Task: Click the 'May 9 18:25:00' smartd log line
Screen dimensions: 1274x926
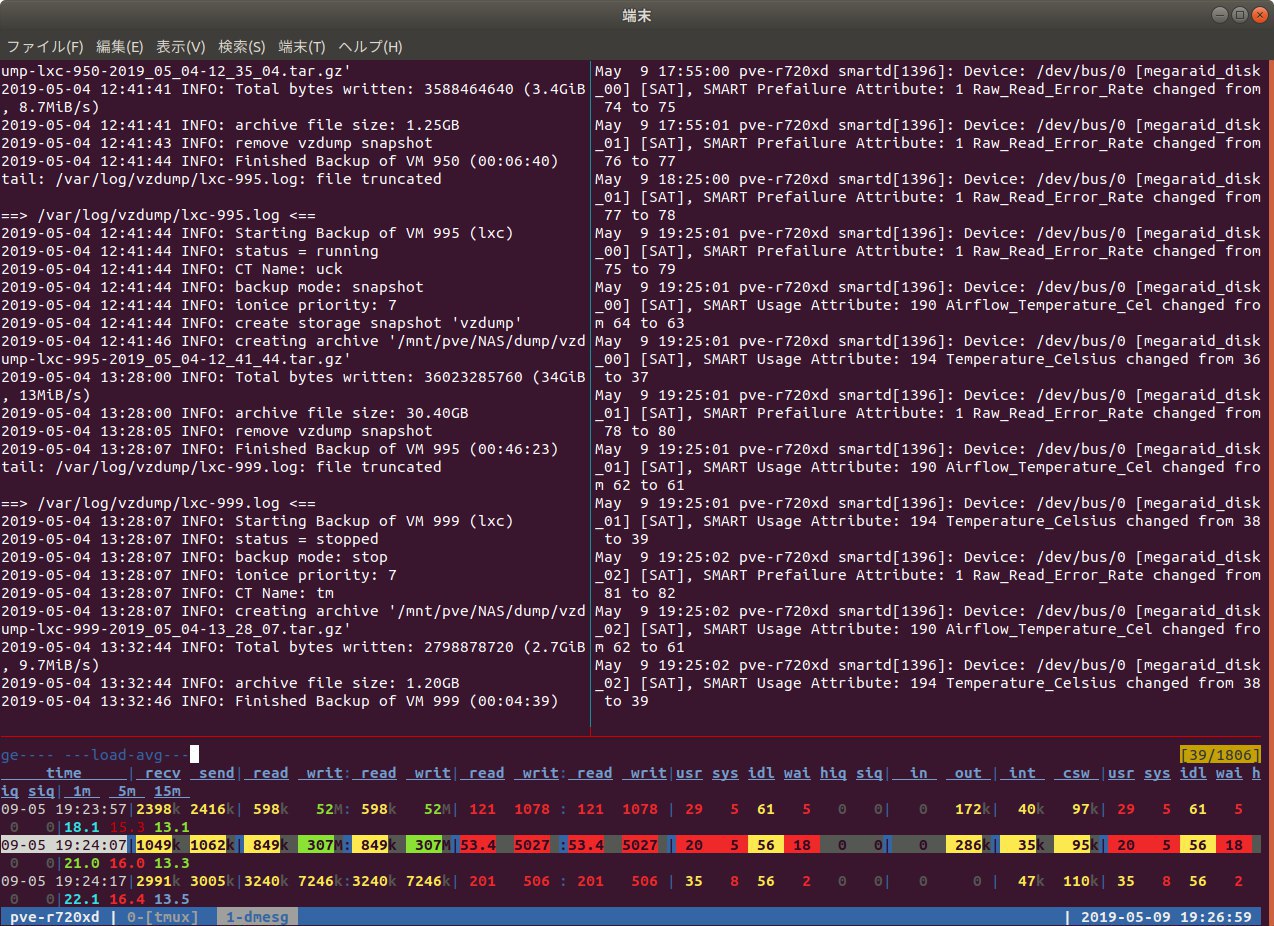Action: pos(928,179)
